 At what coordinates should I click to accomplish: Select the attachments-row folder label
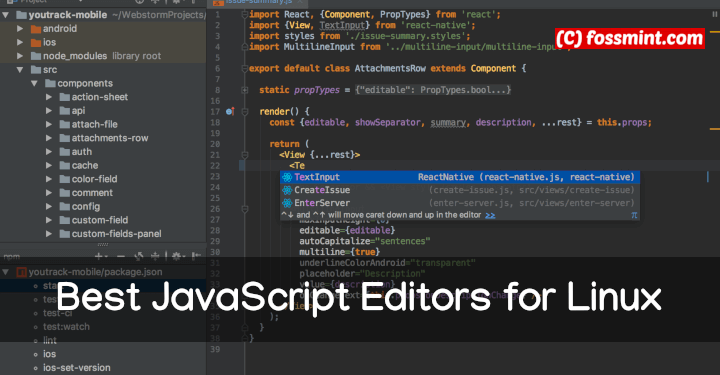pyautogui.click(x=110, y=138)
